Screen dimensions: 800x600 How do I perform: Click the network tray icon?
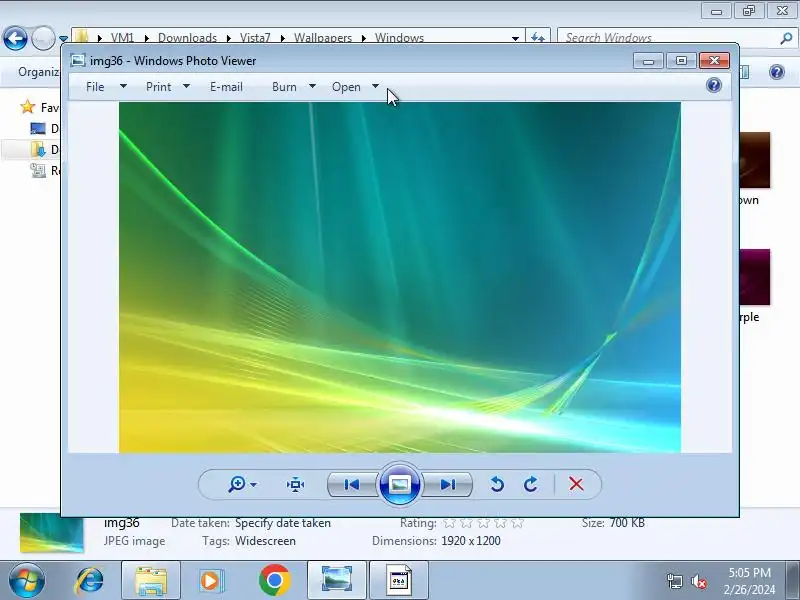(674, 581)
